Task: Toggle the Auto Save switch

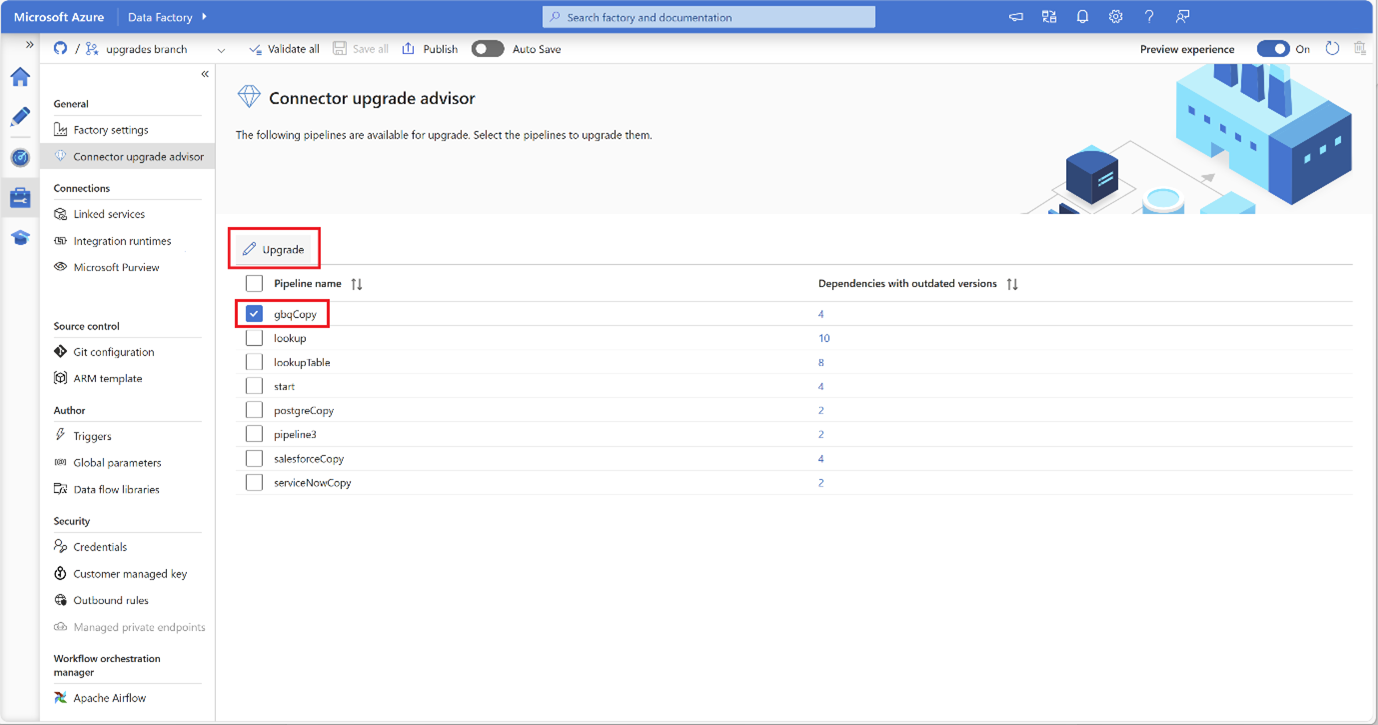Action: [487, 48]
